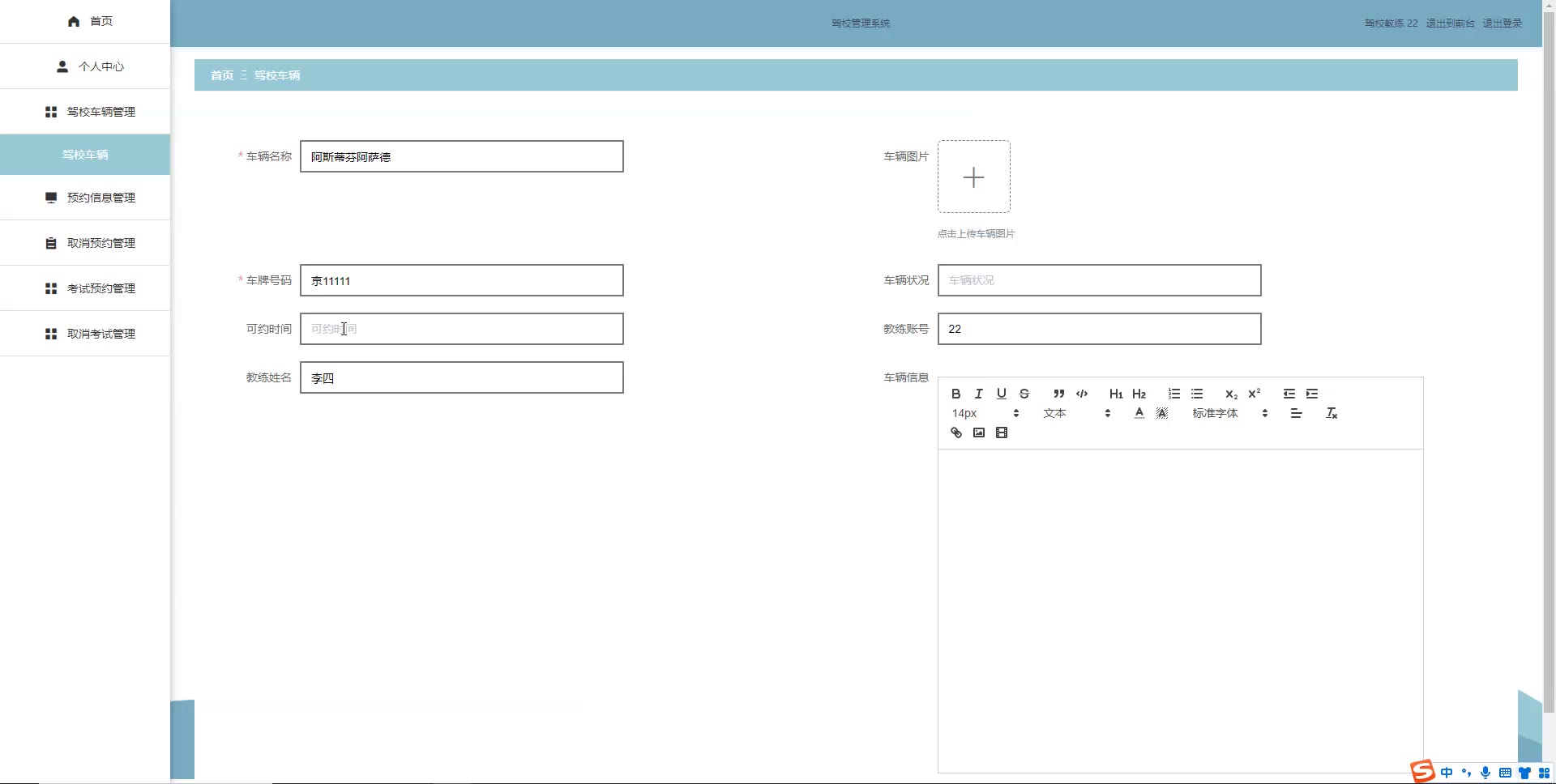
Task: Click the Sogou input method logo
Action: [x=1422, y=772]
